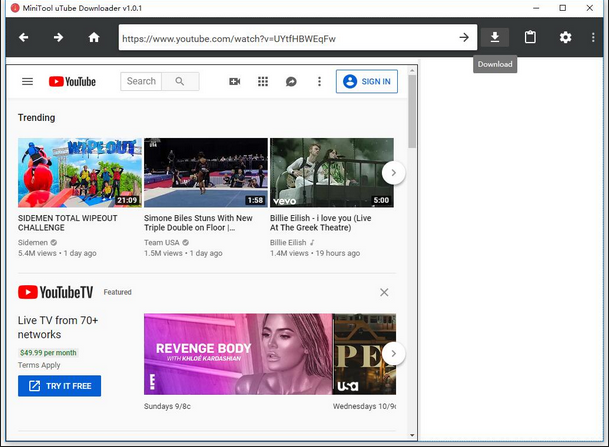Click the Simone Biles Stuns title link
The width and height of the screenshot is (609, 447).
point(198,223)
